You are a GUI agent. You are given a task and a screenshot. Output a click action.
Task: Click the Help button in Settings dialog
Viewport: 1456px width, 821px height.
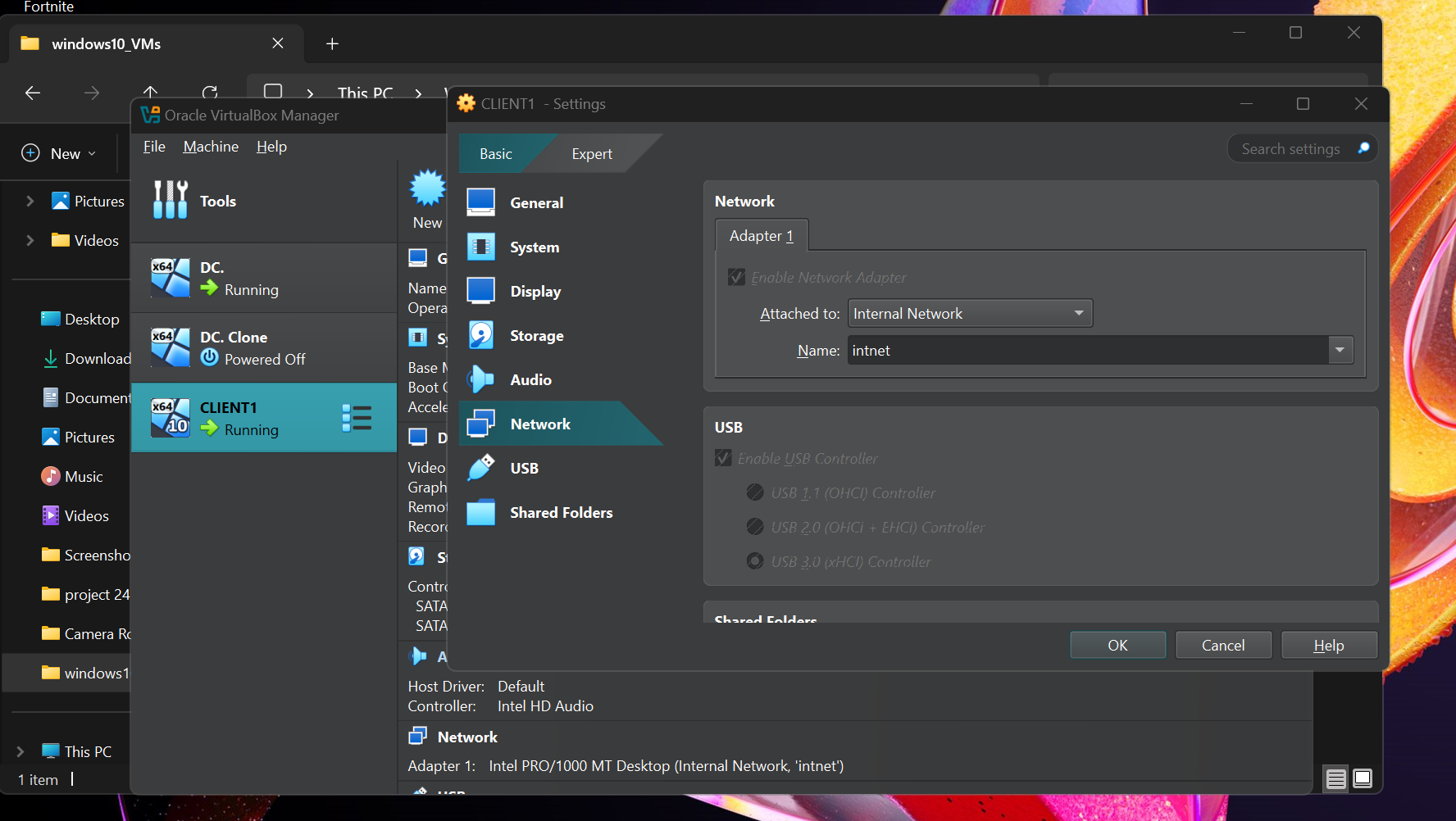pyautogui.click(x=1329, y=645)
